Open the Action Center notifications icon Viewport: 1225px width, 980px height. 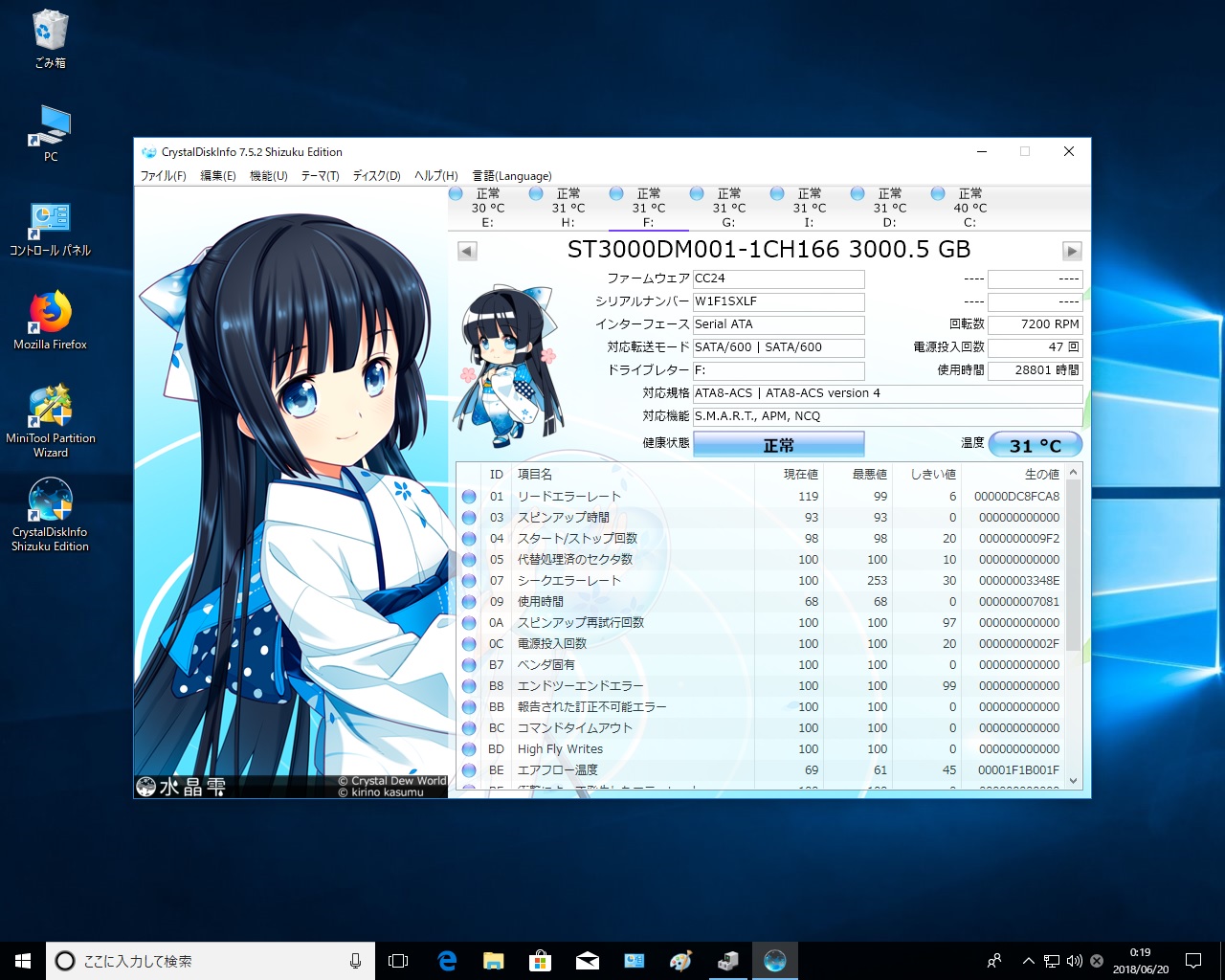pos(1193,961)
